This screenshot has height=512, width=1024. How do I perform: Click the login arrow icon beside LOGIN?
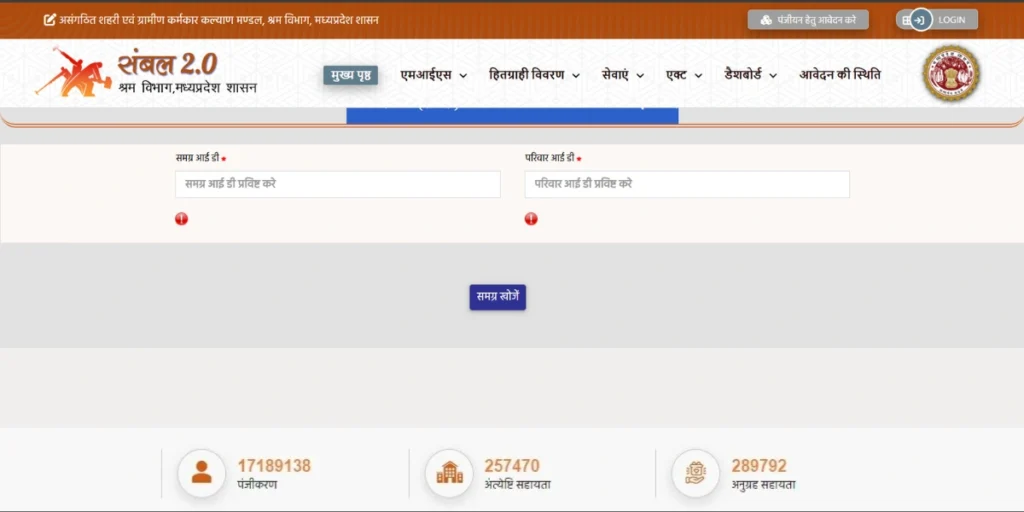[x=920, y=20]
